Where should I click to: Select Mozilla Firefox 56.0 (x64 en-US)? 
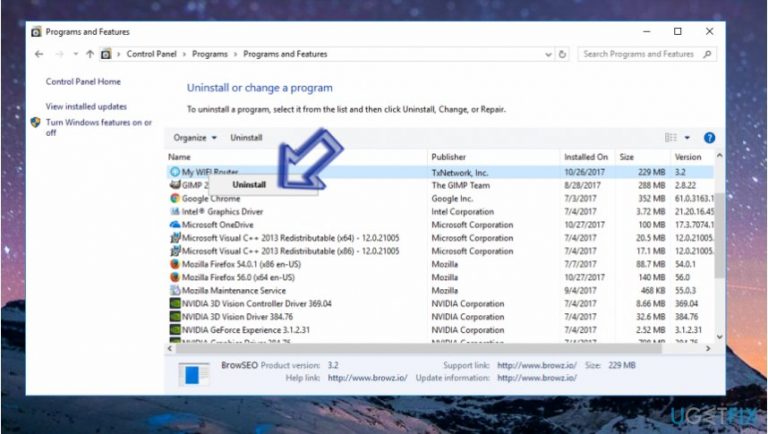[x=238, y=277]
